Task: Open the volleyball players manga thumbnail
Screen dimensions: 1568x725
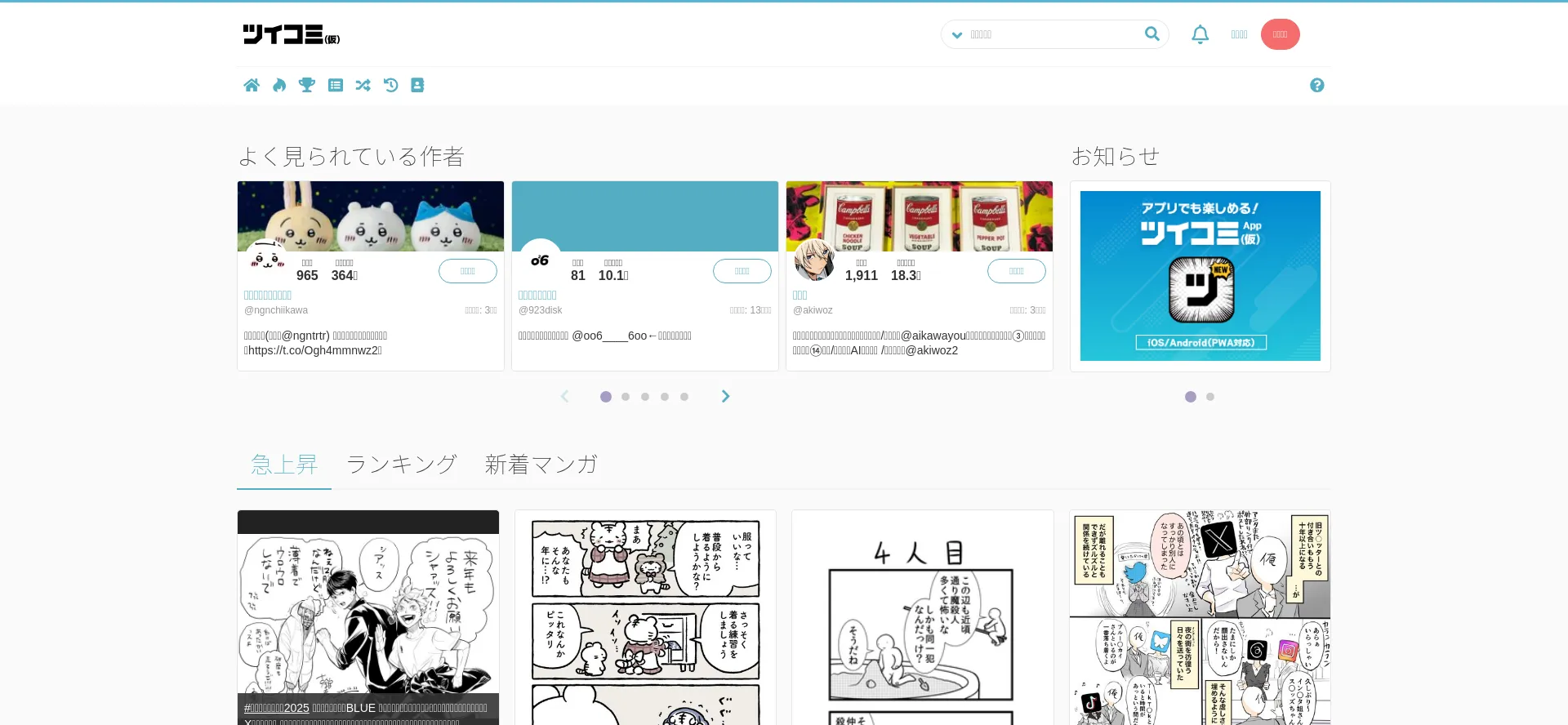Action: (368, 617)
